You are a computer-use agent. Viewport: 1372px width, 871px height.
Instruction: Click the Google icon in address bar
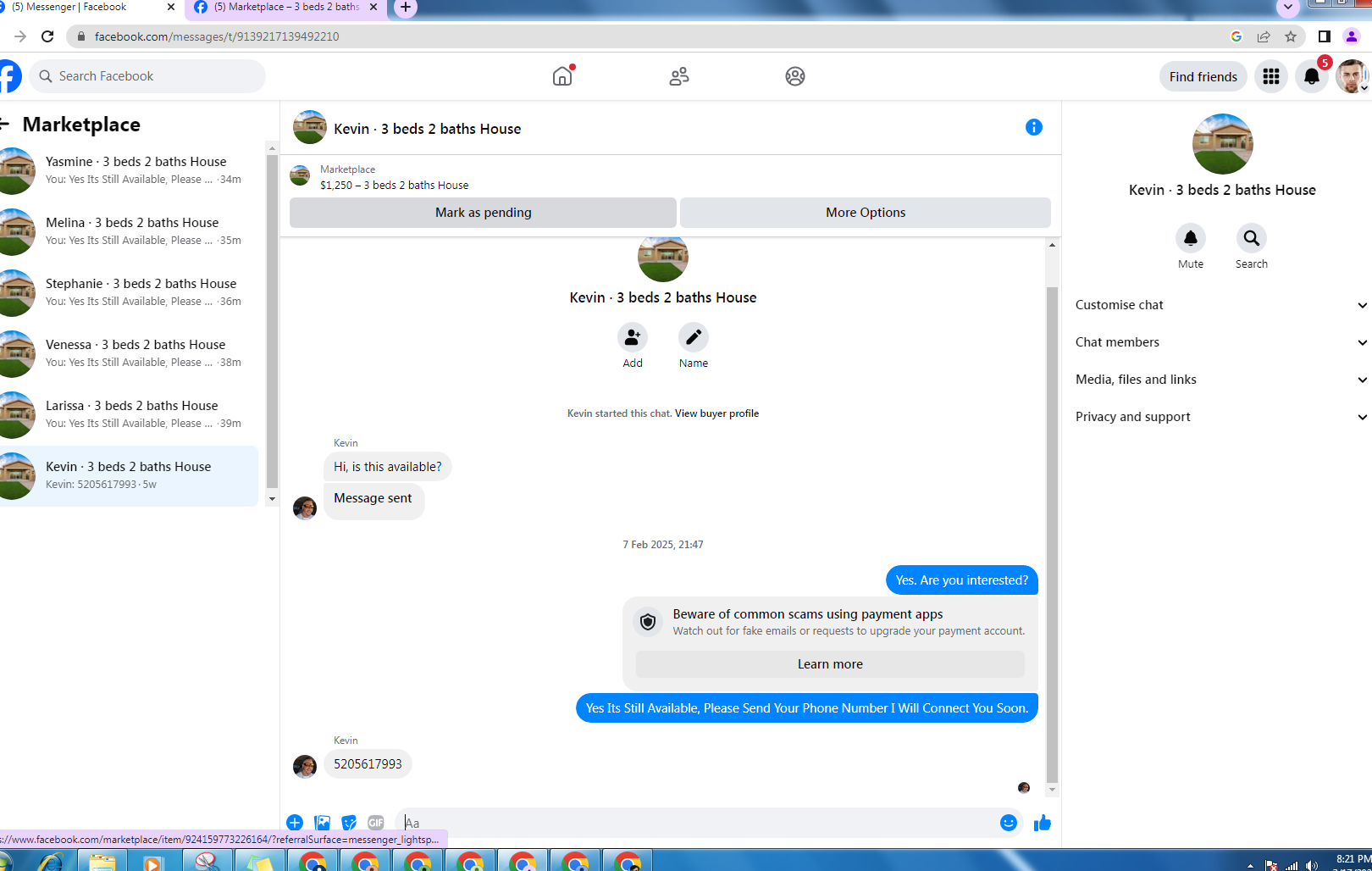tap(1236, 36)
